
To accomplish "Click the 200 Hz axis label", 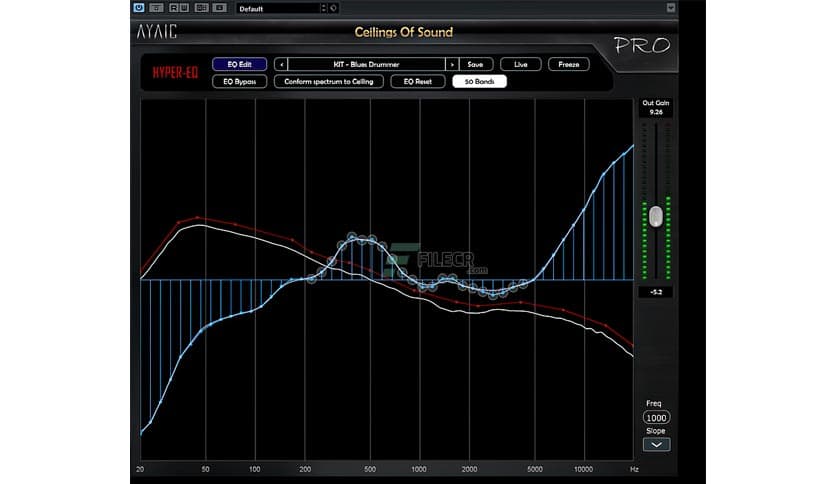I will click(304, 470).
